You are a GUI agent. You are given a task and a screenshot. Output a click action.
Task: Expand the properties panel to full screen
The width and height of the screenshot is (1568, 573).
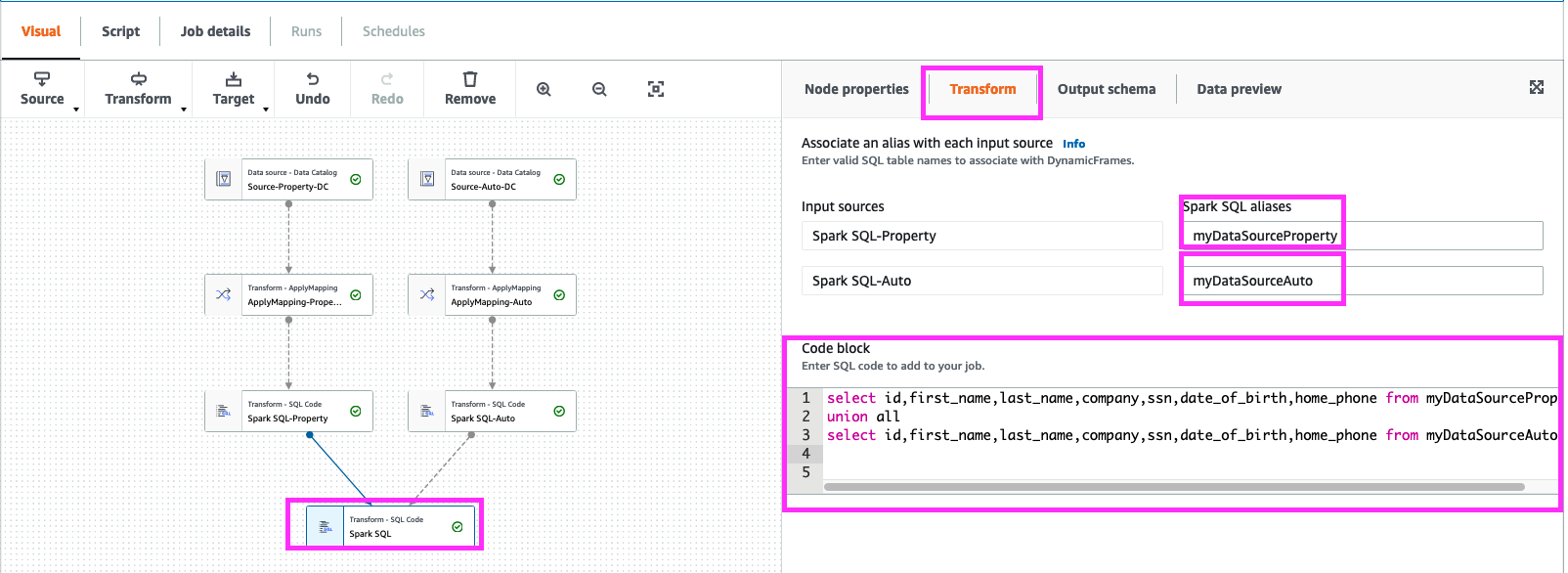(1536, 88)
